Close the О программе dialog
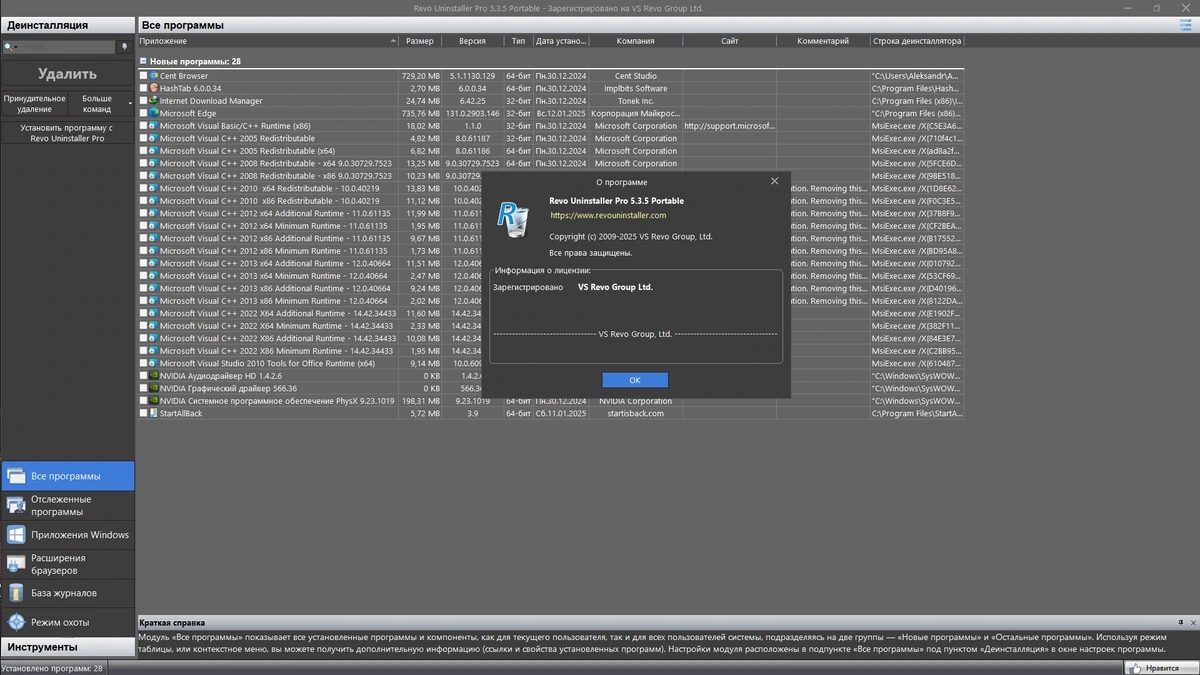The image size is (1200, 675). pos(774,181)
